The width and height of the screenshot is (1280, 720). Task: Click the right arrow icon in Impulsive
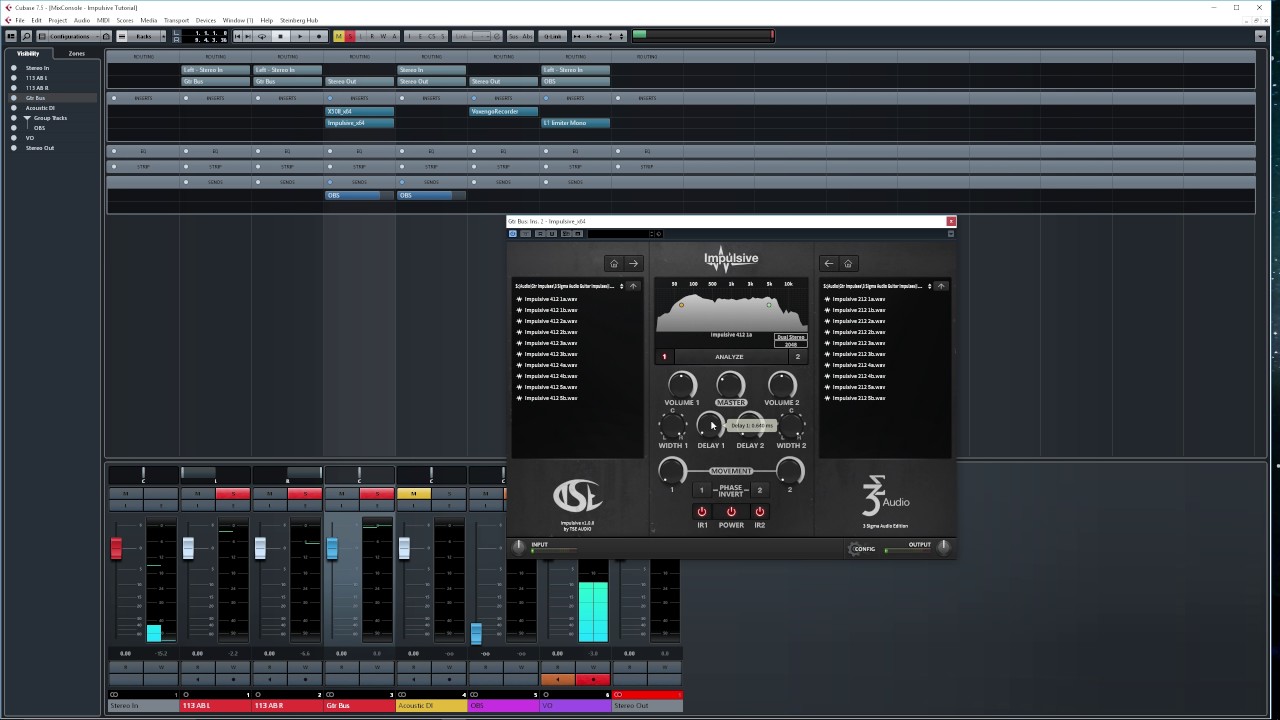[x=633, y=263]
